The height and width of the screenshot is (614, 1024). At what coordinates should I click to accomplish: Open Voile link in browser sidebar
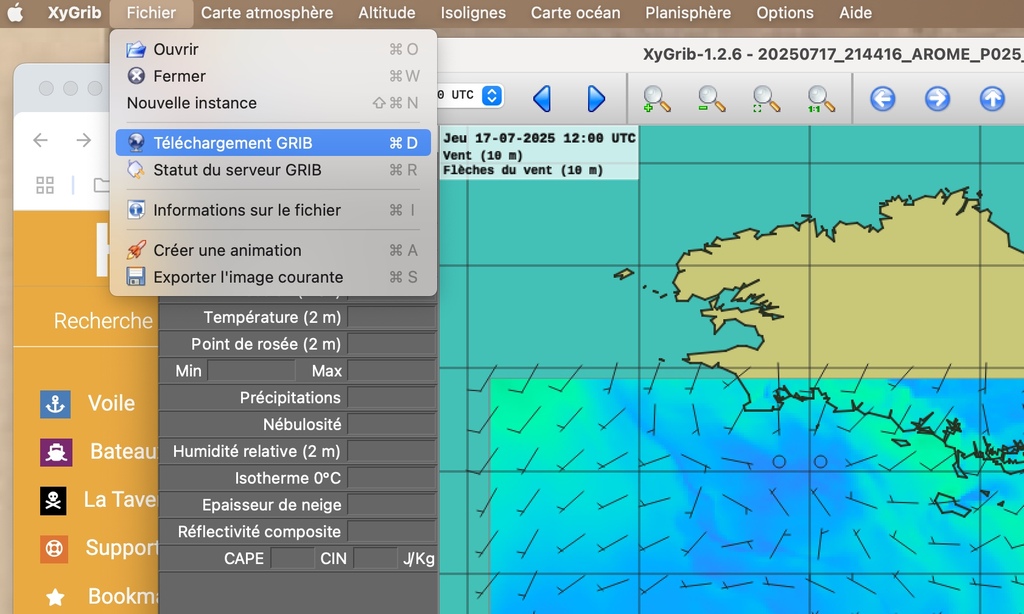pyautogui.click(x=112, y=403)
